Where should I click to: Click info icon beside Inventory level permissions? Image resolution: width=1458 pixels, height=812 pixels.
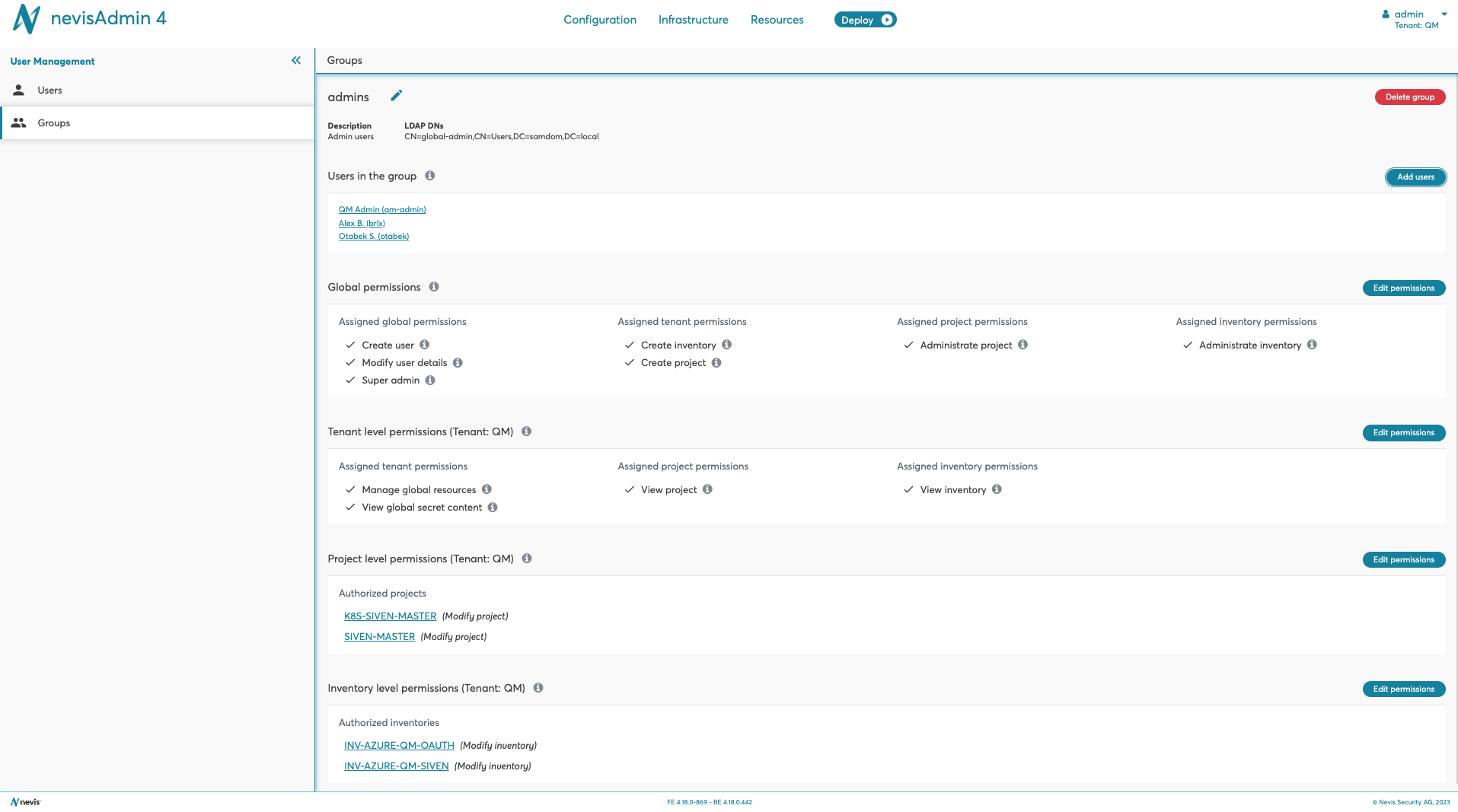538,688
